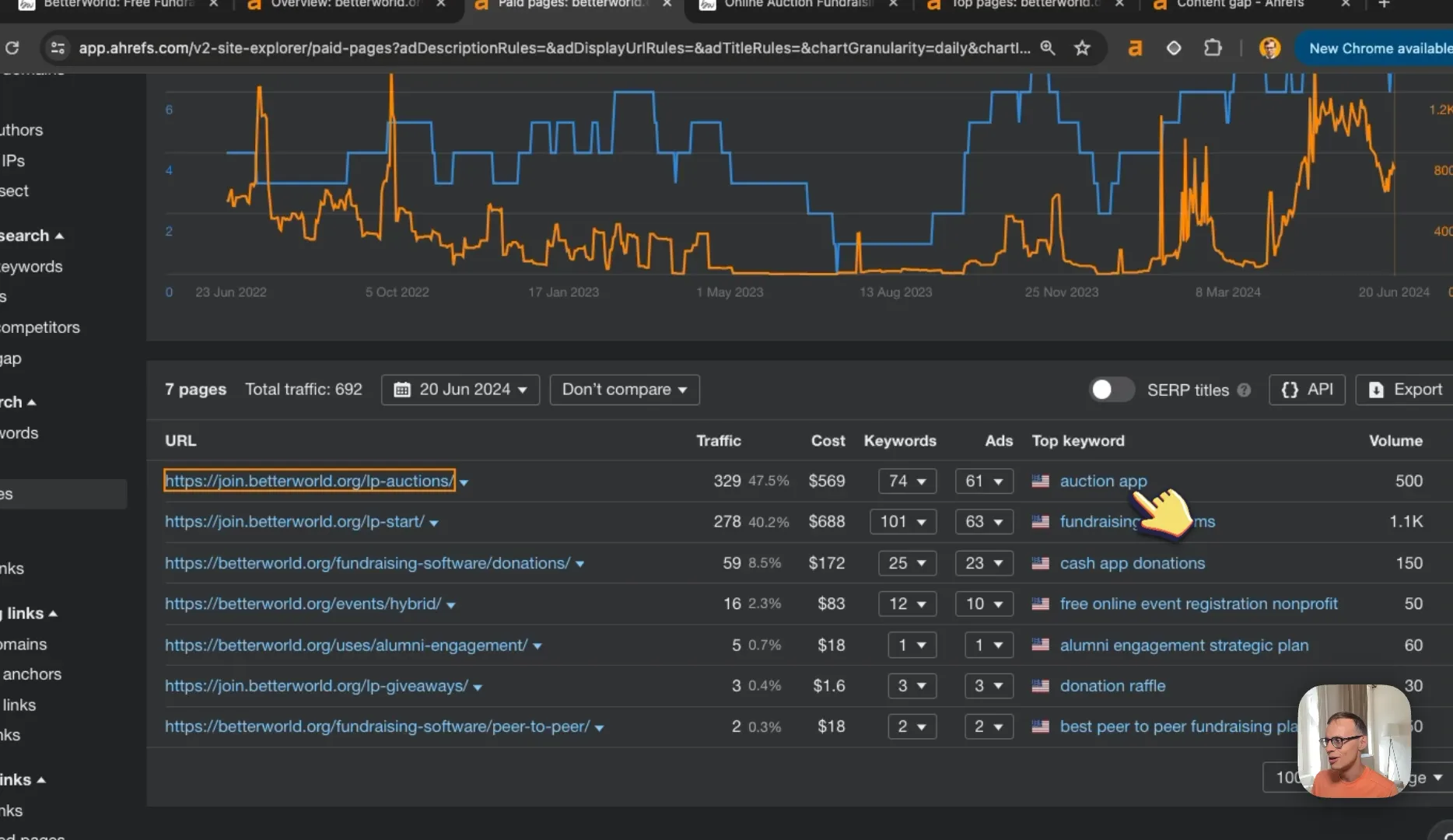1453x840 pixels.
Task: Toggle the SERP titles switch
Action: 1111,390
